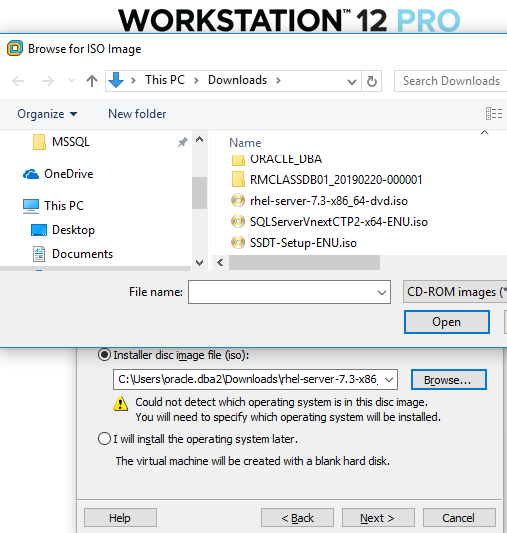507x533 pixels.
Task: Click the RMCLASSDB01 folder icon
Action: (238, 179)
